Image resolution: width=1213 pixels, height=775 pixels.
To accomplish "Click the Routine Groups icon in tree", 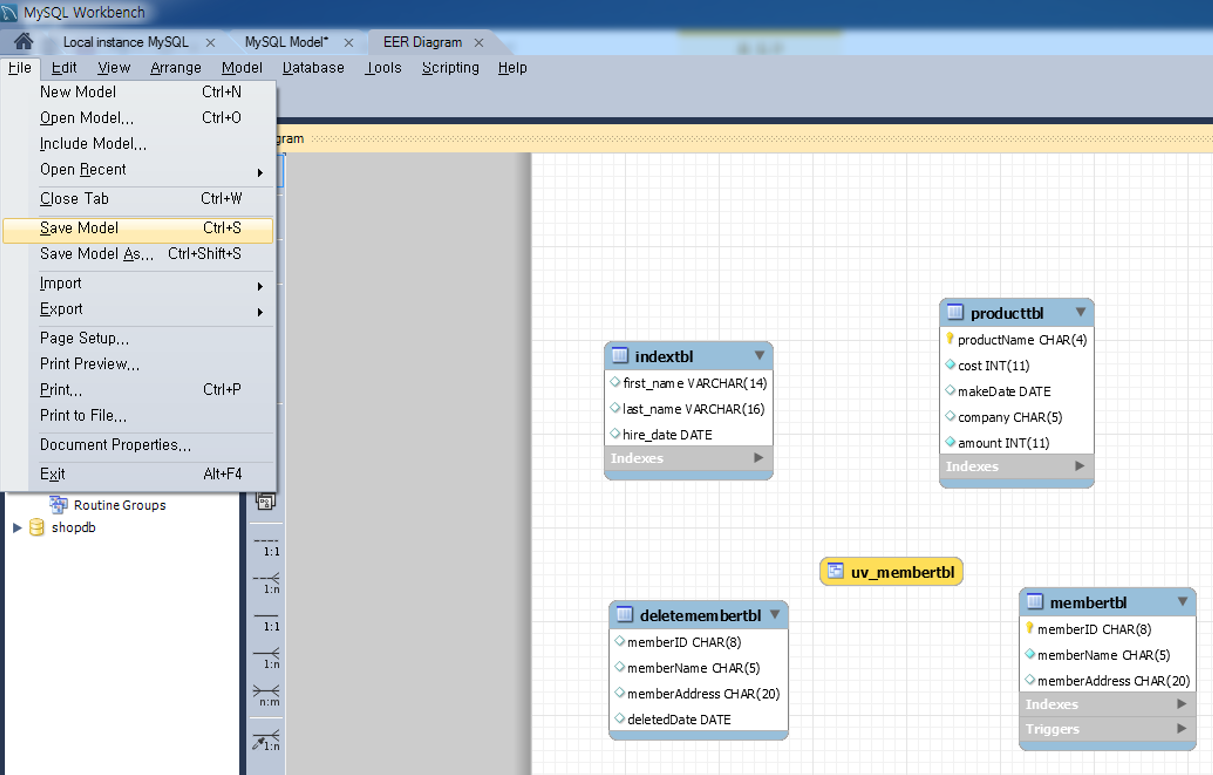I will (59, 505).
